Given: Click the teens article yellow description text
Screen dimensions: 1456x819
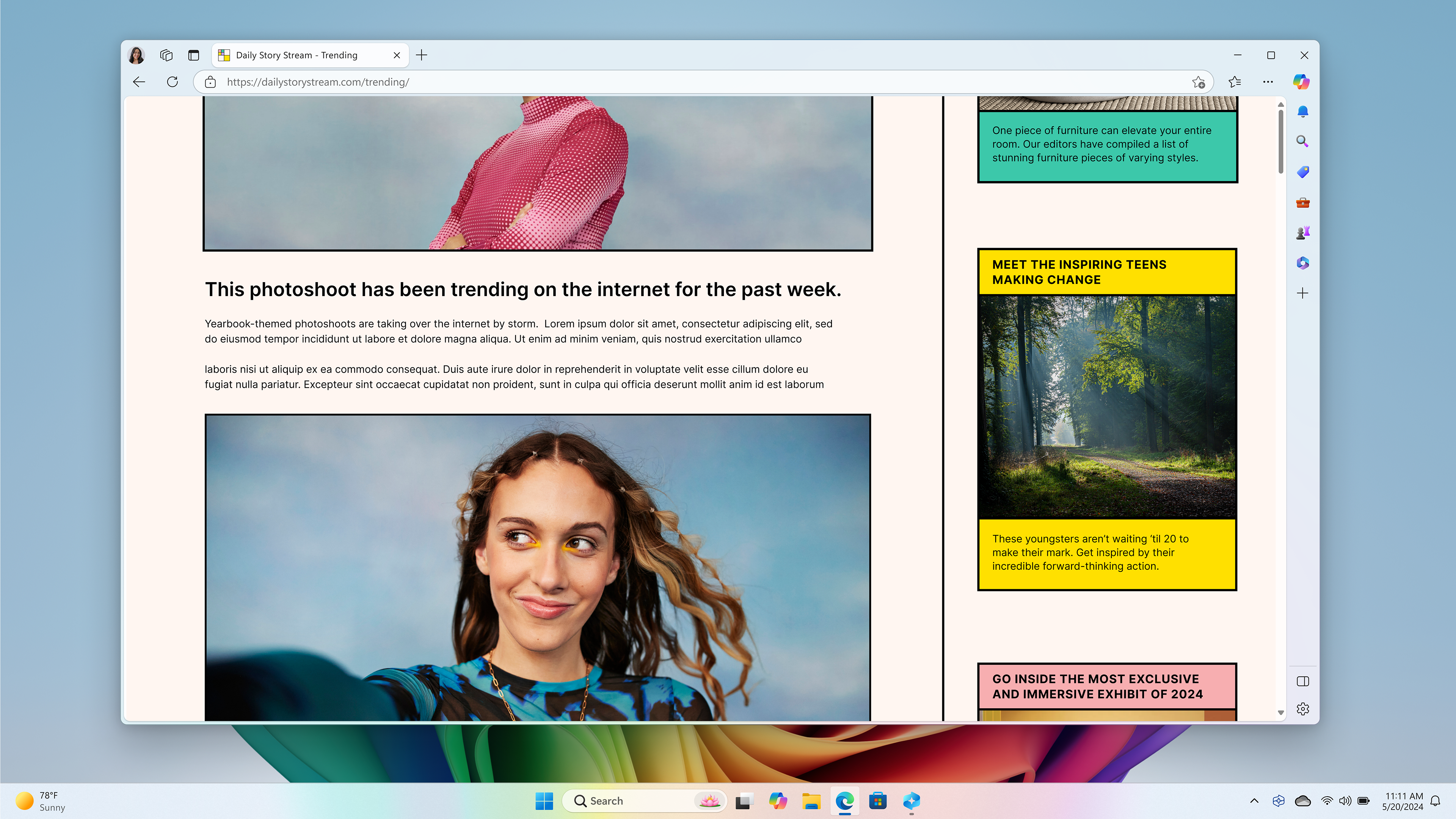Looking at the screenshot, I should click(x=1090, y=552).
